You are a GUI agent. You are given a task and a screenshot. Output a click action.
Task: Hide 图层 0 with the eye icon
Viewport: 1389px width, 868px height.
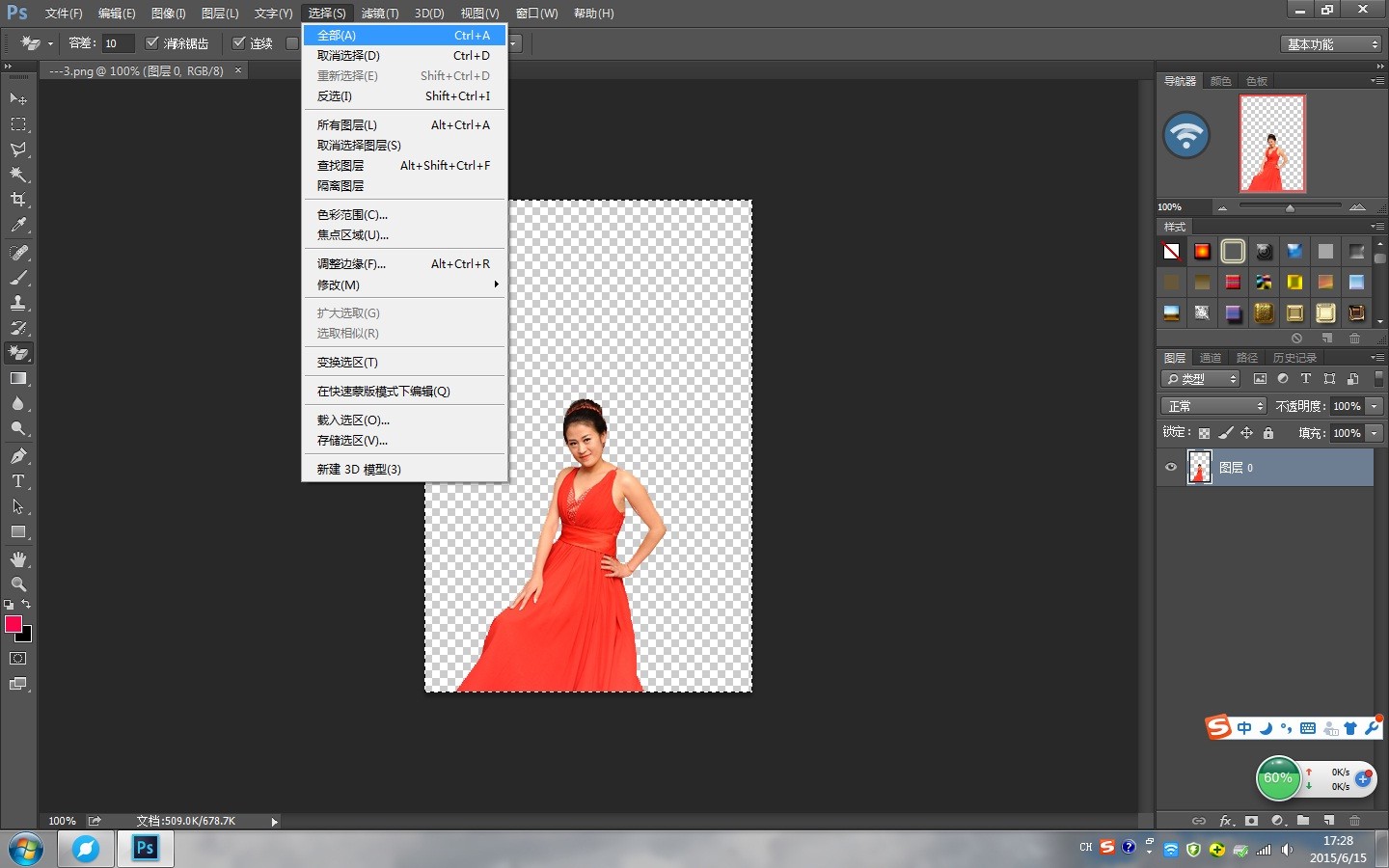click(1171, 468)
